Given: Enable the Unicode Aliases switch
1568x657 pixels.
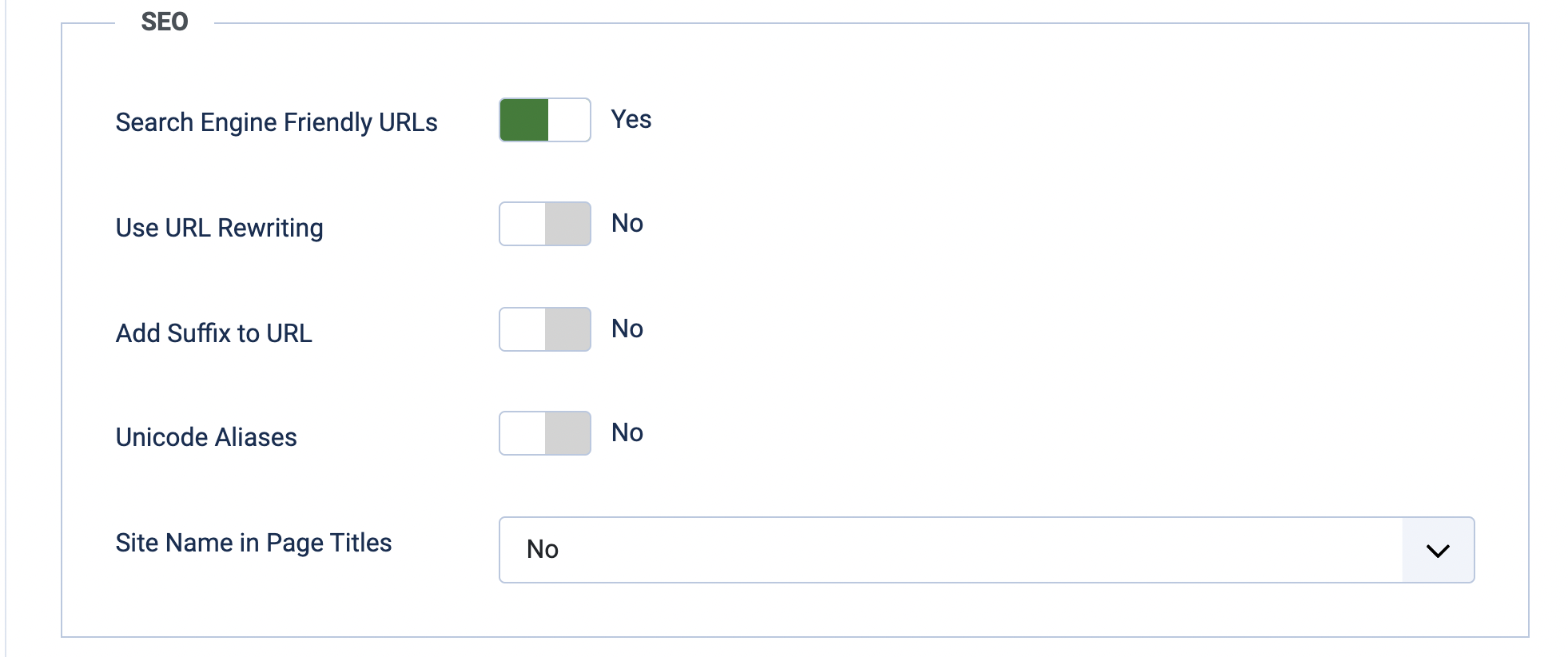Looking at the screenshot, I should (545, 433).
